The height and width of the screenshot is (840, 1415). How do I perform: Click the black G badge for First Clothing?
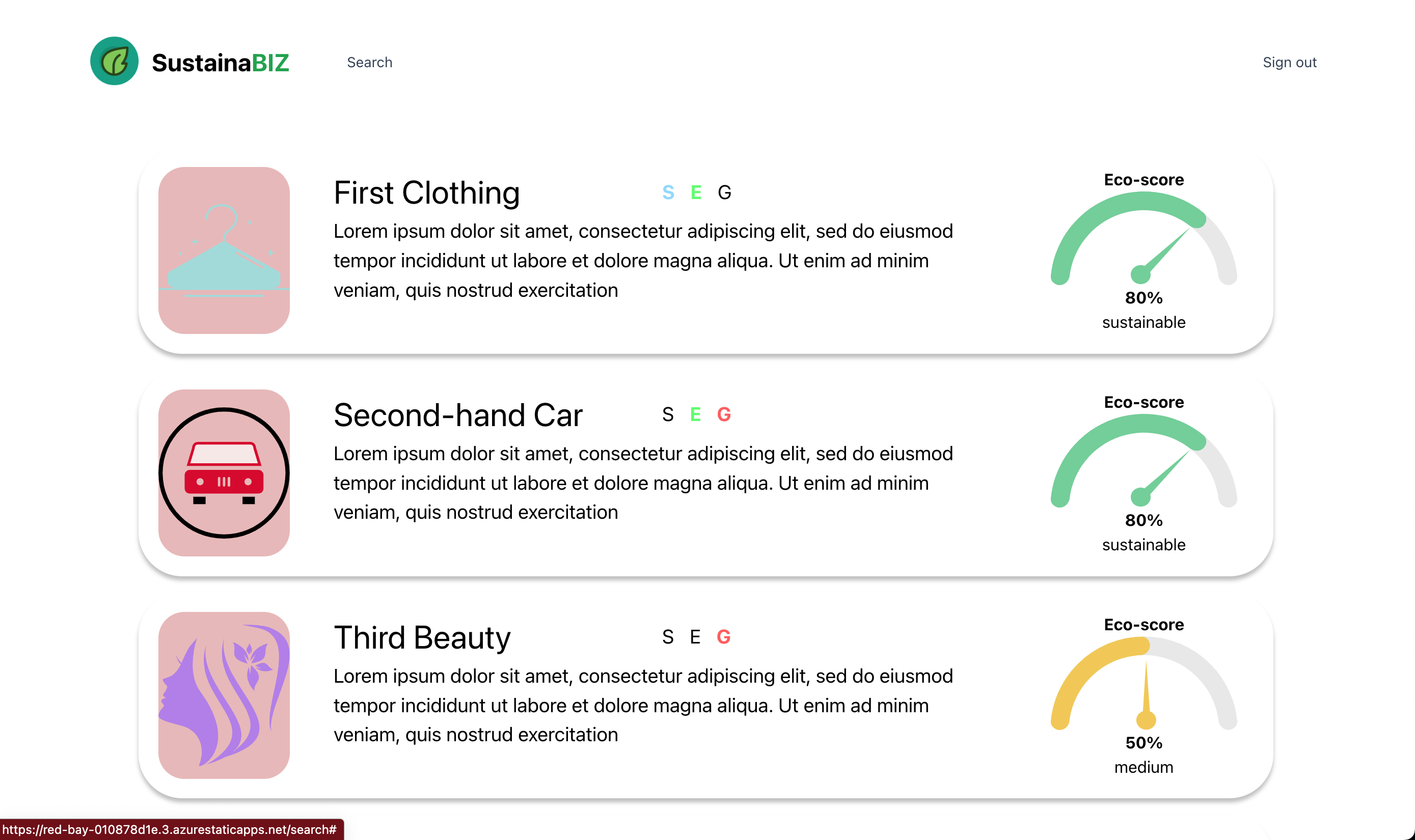click(x=724, y=192)
